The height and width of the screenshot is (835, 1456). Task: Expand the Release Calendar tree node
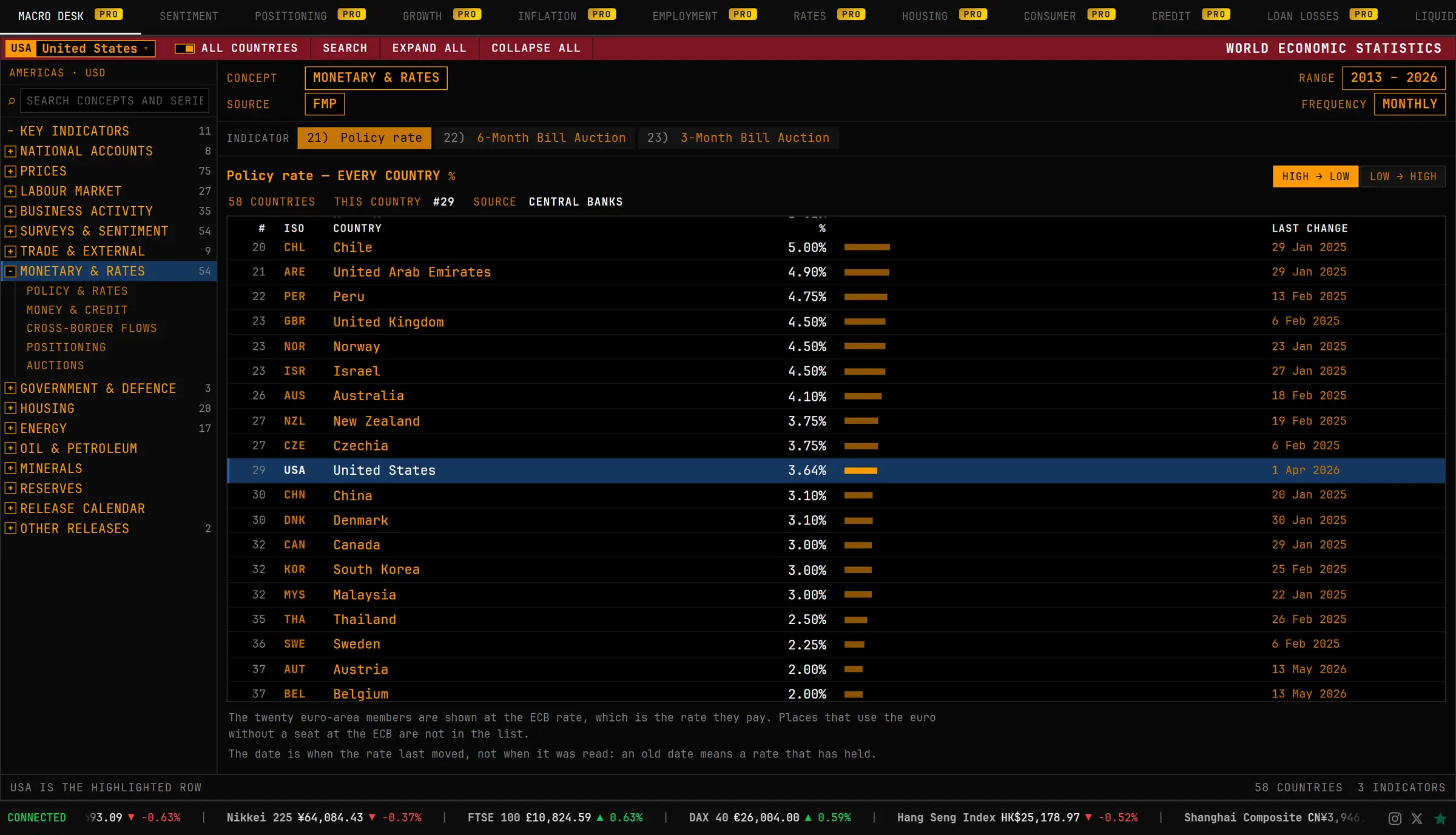click(10, 508)
